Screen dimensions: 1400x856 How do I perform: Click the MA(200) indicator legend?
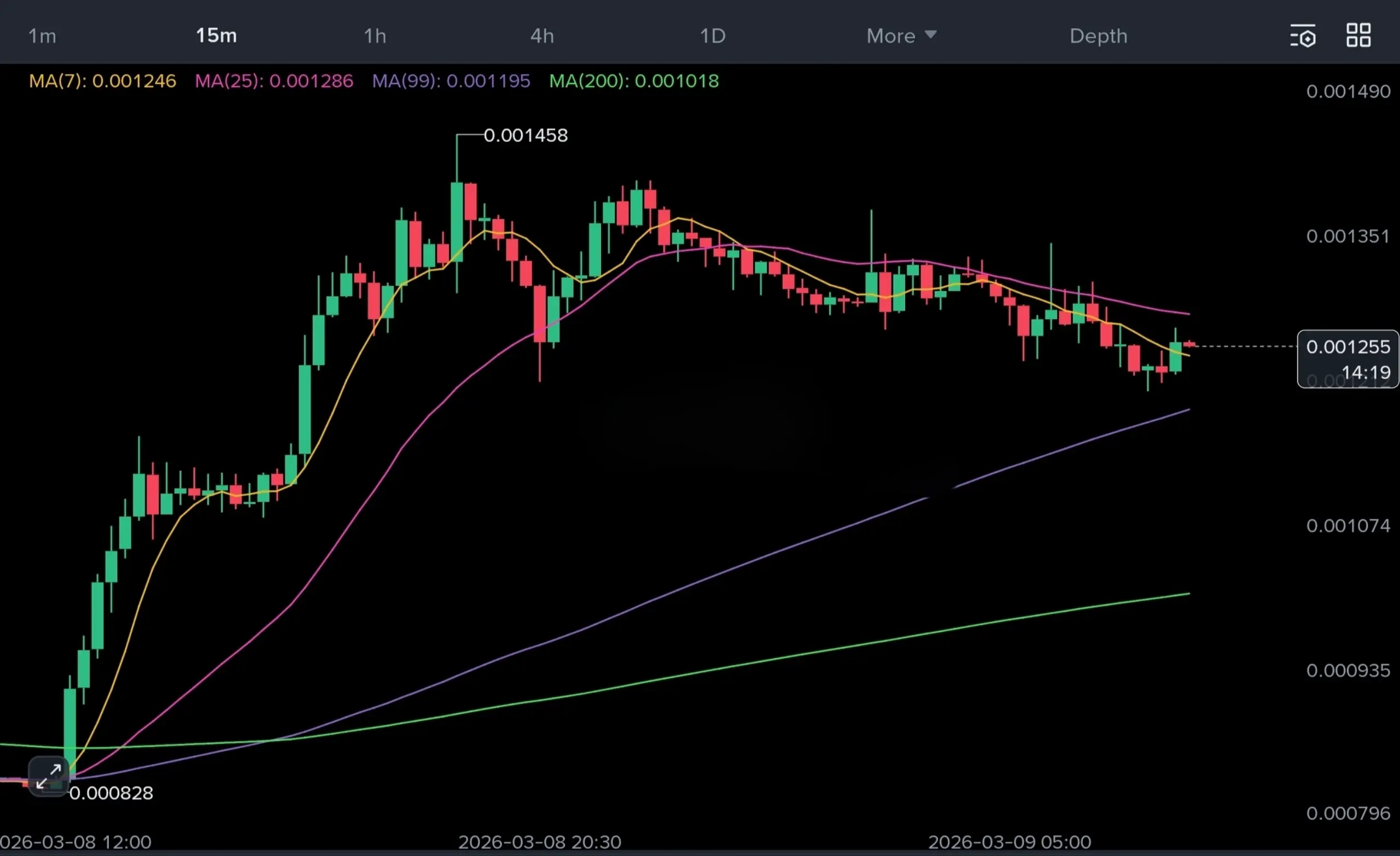tap(633, 81)
